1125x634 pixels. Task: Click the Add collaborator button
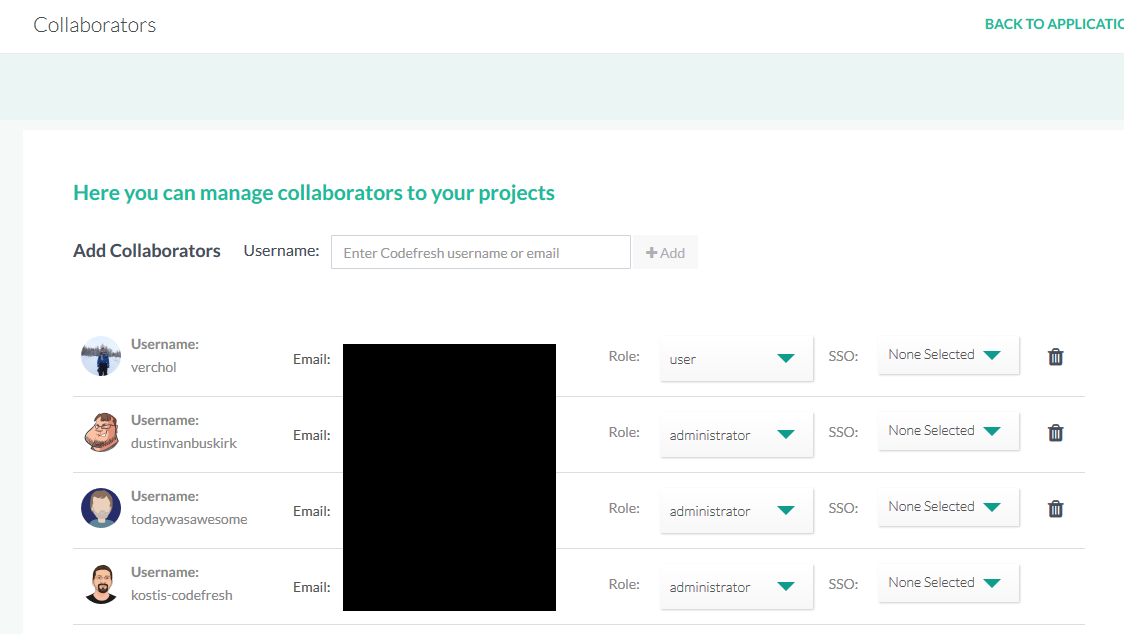[665, 253]
